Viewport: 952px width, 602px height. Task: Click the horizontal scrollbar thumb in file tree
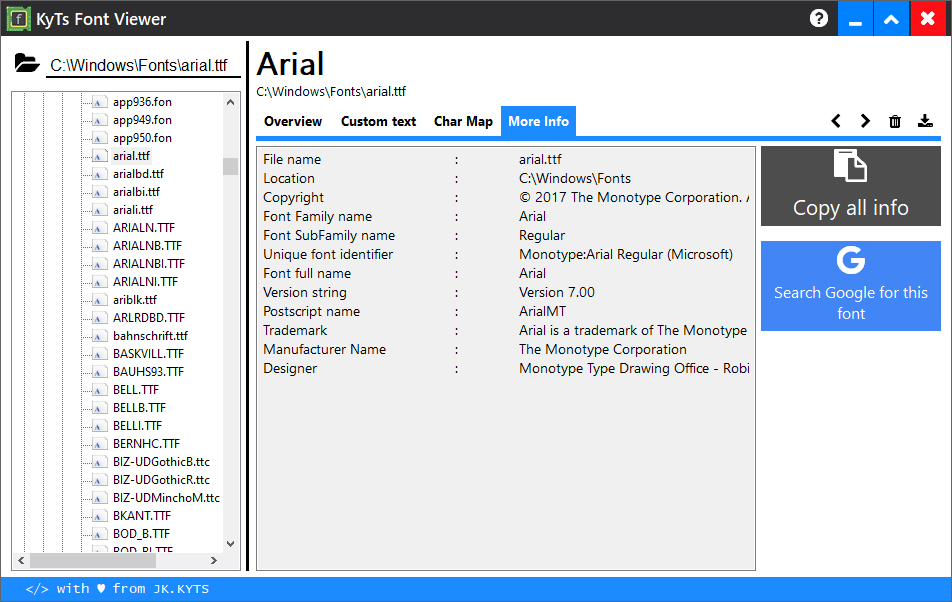point(93,561)
